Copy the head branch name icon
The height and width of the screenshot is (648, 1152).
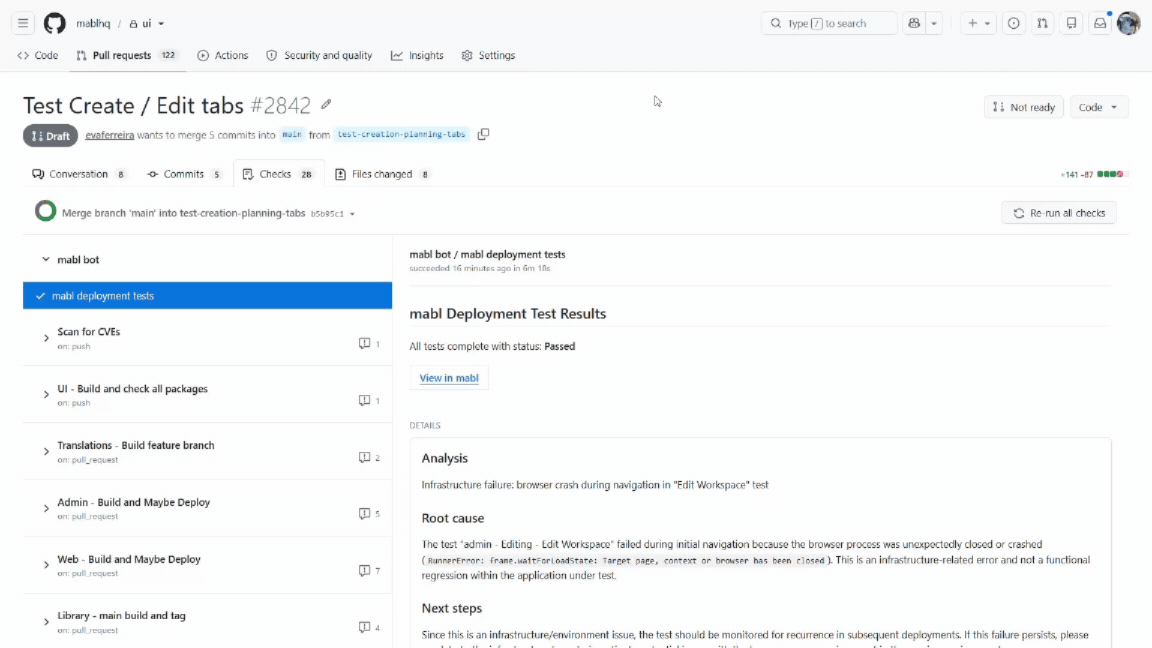[x=483, y=134]
